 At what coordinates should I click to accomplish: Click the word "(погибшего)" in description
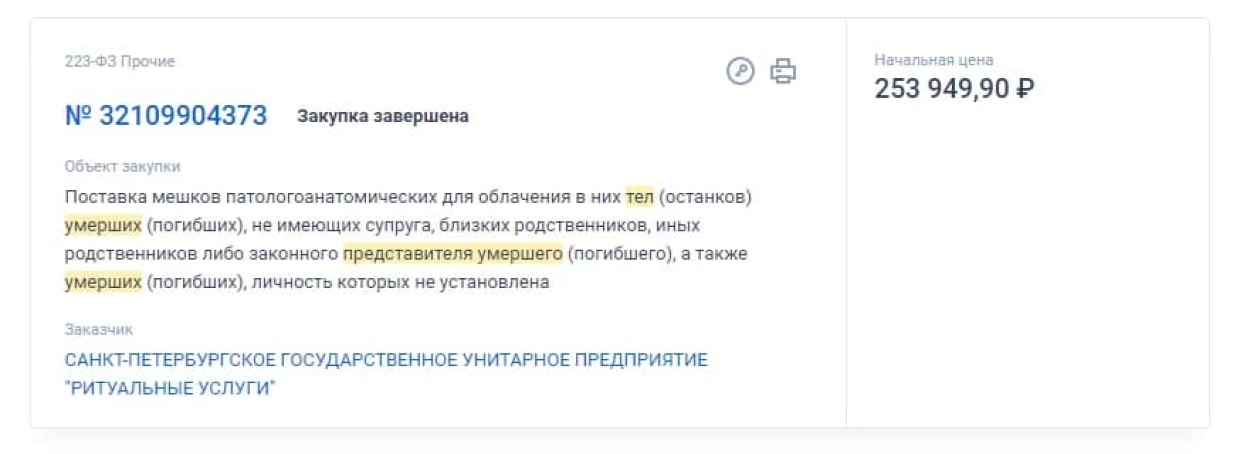pos(618,254)
